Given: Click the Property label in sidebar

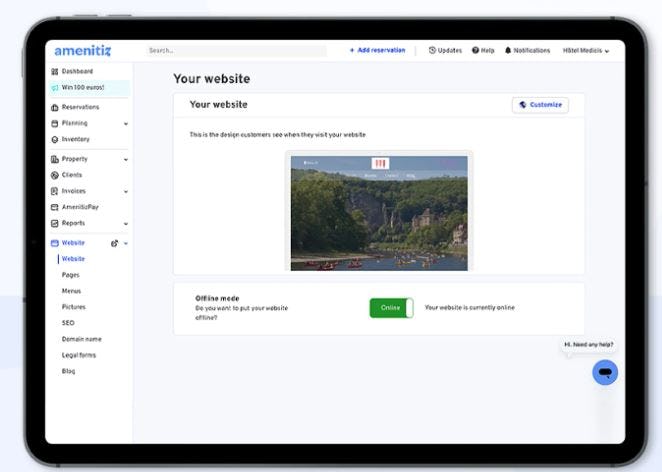Looking at the screenshot, I should pyautogui.click(x=74, y=159).
